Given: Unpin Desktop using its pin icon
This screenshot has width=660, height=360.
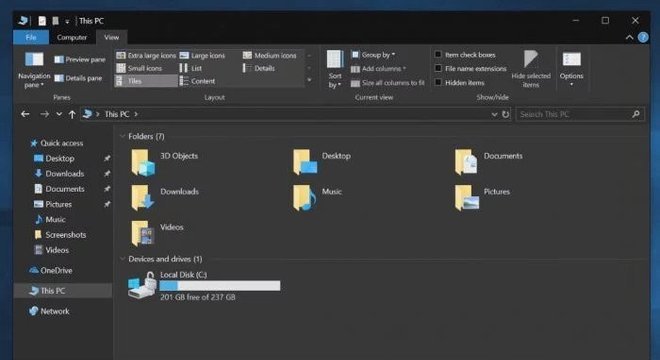Looking at the screenshot, I should tap(107, 158).
